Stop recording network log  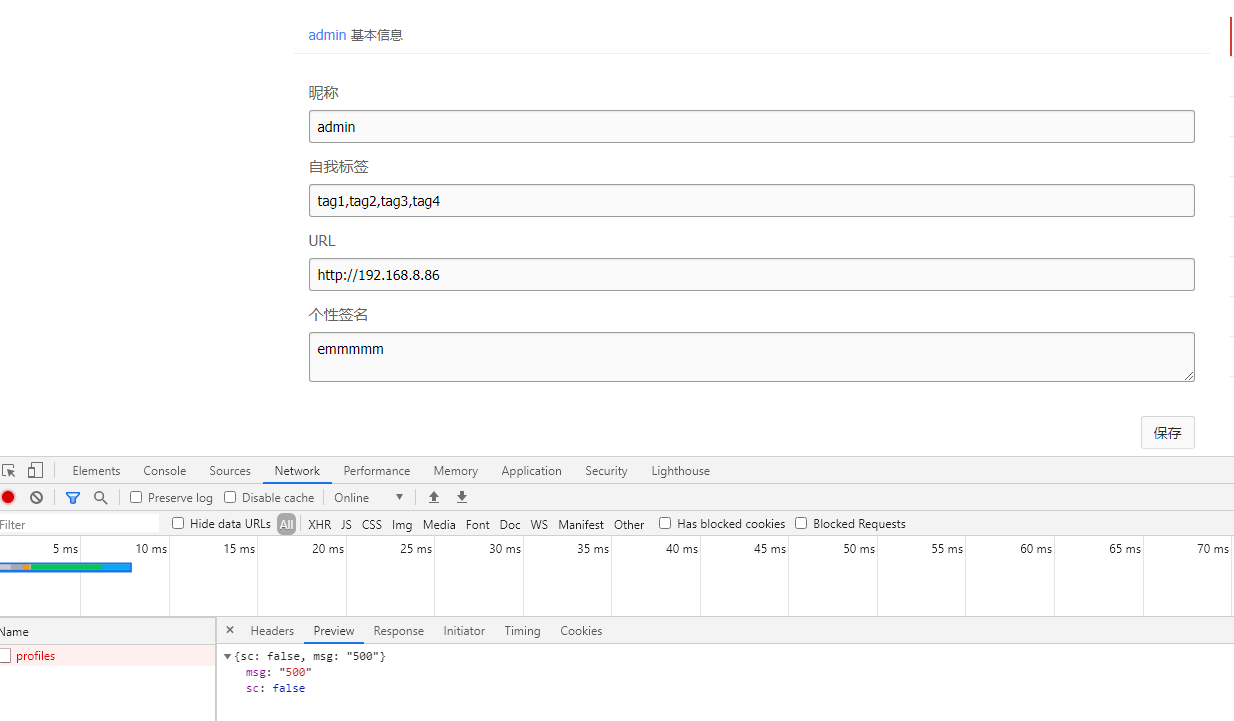(8, 497)
